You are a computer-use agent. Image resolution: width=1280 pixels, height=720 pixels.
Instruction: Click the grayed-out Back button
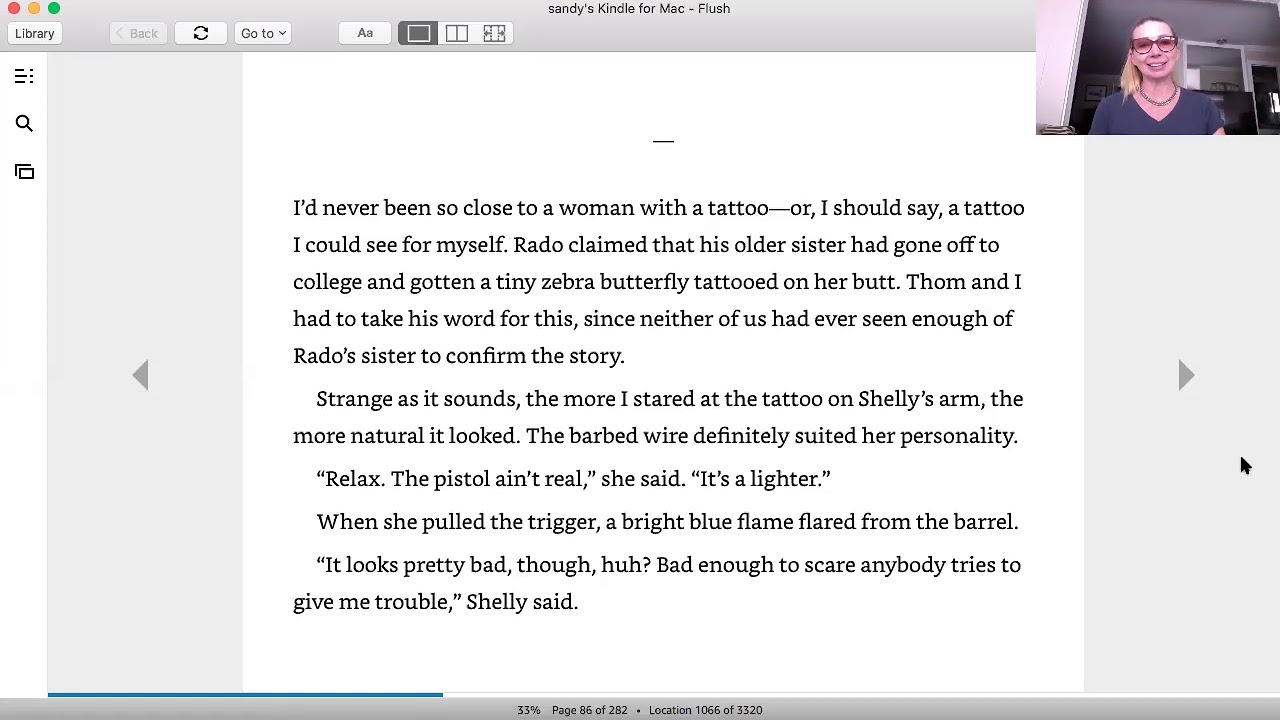137,33
